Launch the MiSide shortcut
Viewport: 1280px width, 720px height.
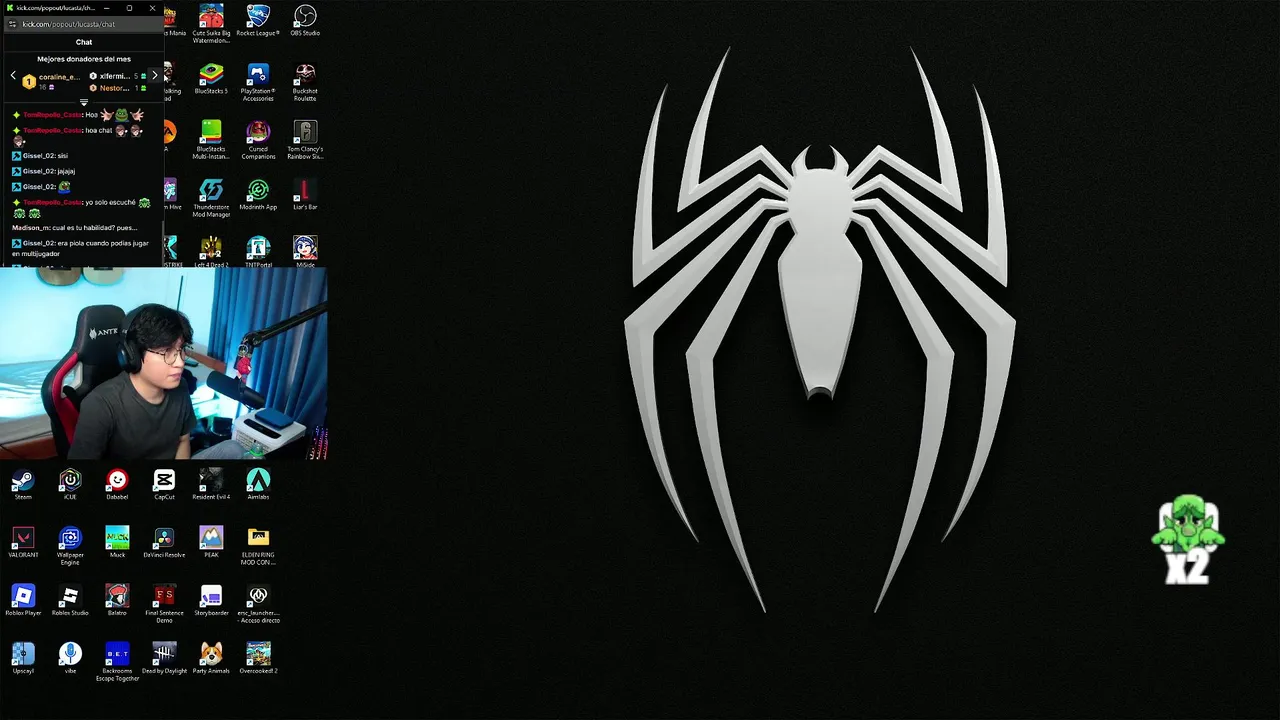tap(305, 252)
